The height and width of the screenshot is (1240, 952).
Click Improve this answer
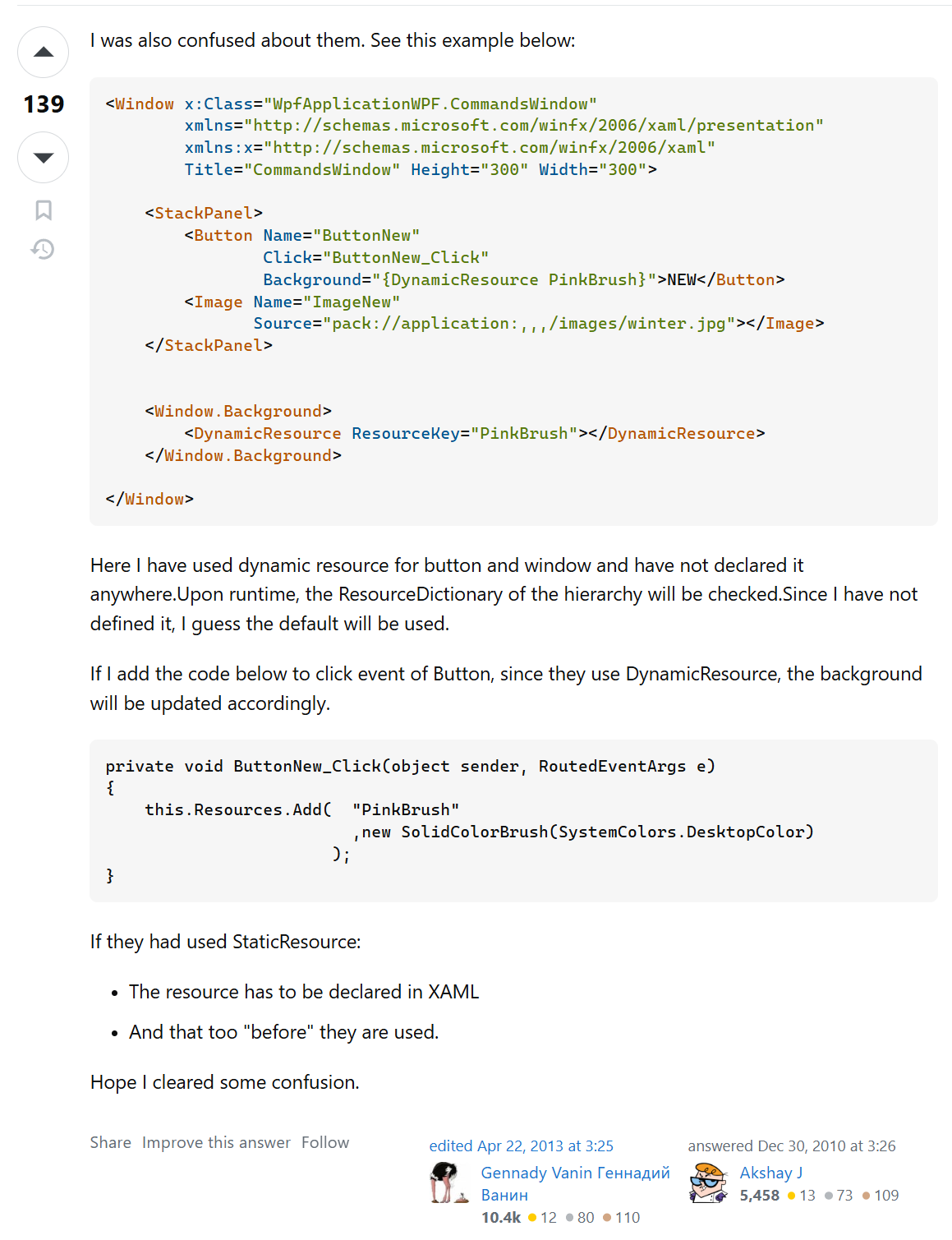pos(216,1142)
